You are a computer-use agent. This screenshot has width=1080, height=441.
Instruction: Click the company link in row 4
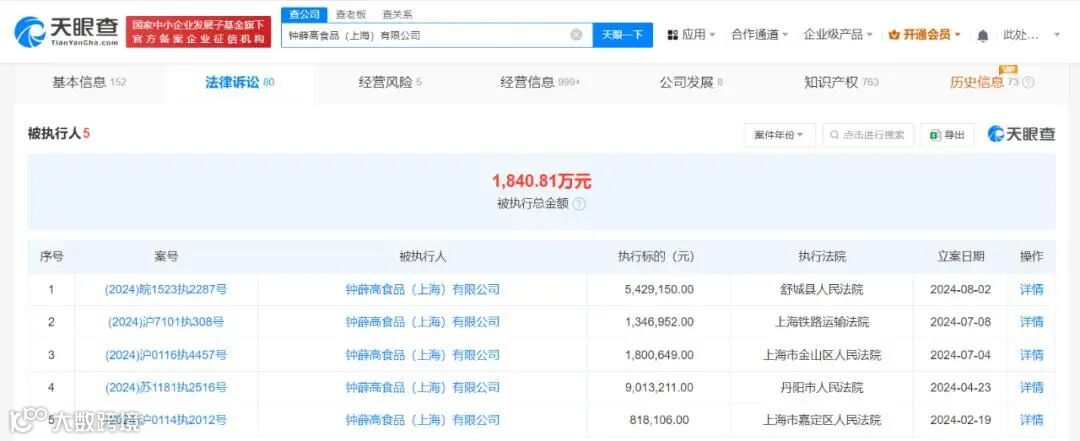point(422,388)
